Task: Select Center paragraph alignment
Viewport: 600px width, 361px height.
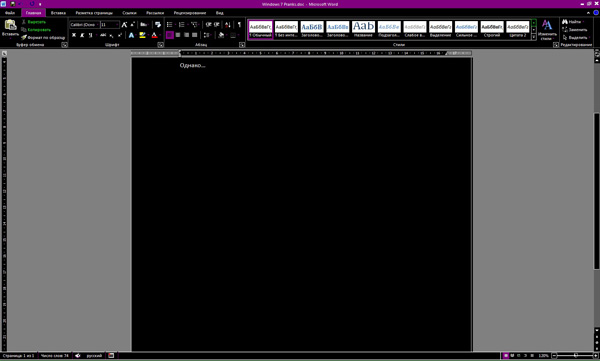Action: coord(178,35)
